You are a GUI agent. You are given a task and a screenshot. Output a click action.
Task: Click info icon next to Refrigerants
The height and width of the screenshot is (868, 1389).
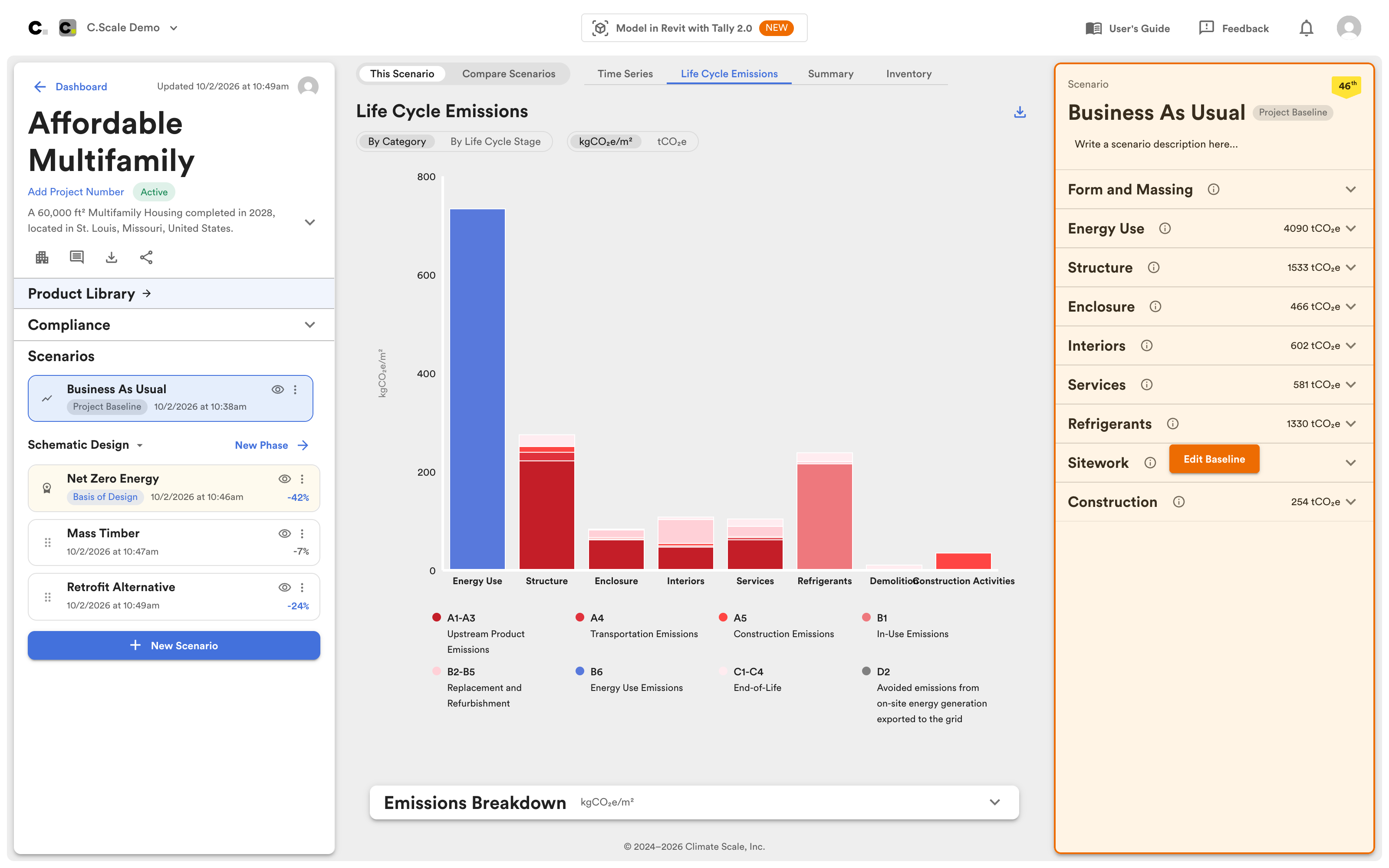(1172, 424)
